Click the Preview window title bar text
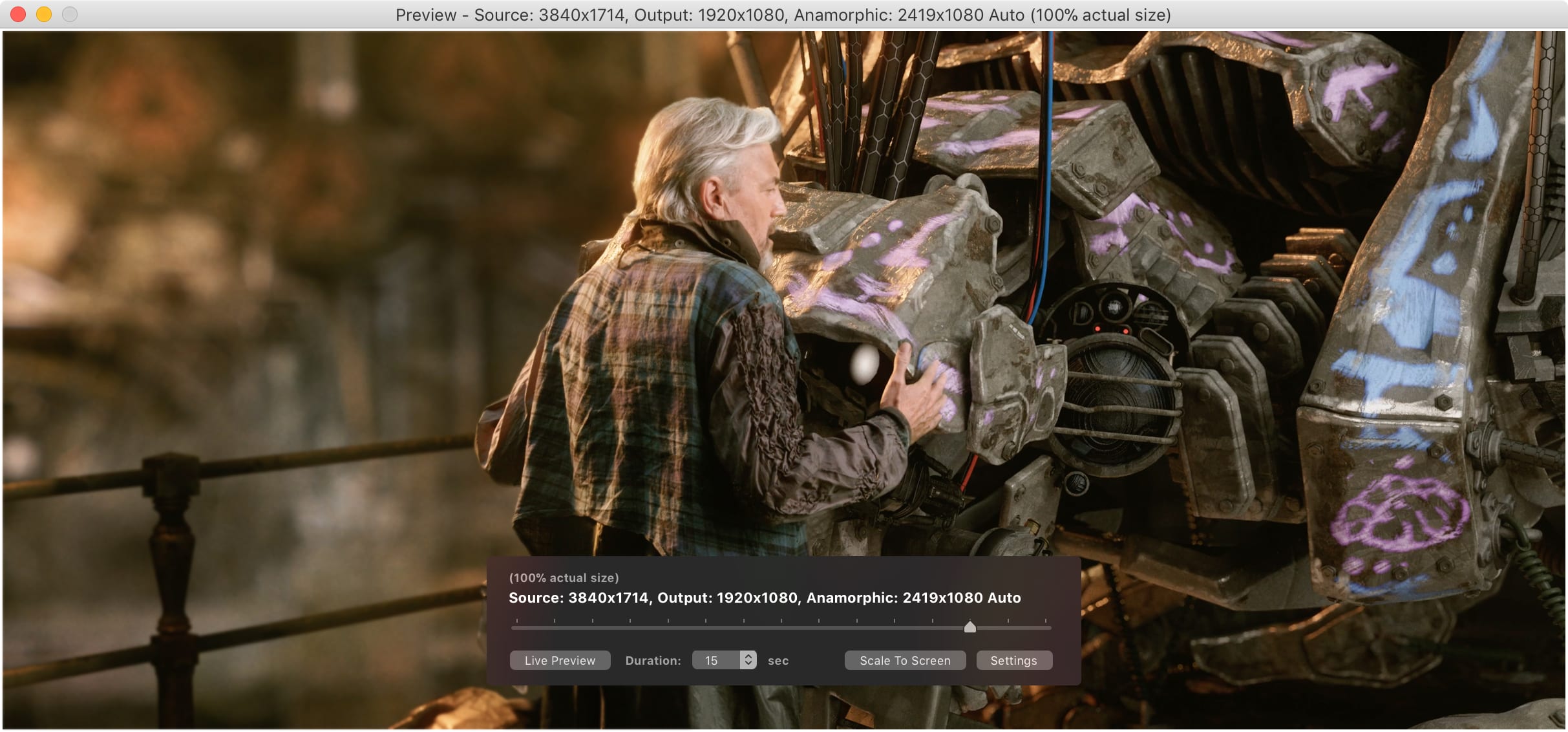 pos(783,14)
